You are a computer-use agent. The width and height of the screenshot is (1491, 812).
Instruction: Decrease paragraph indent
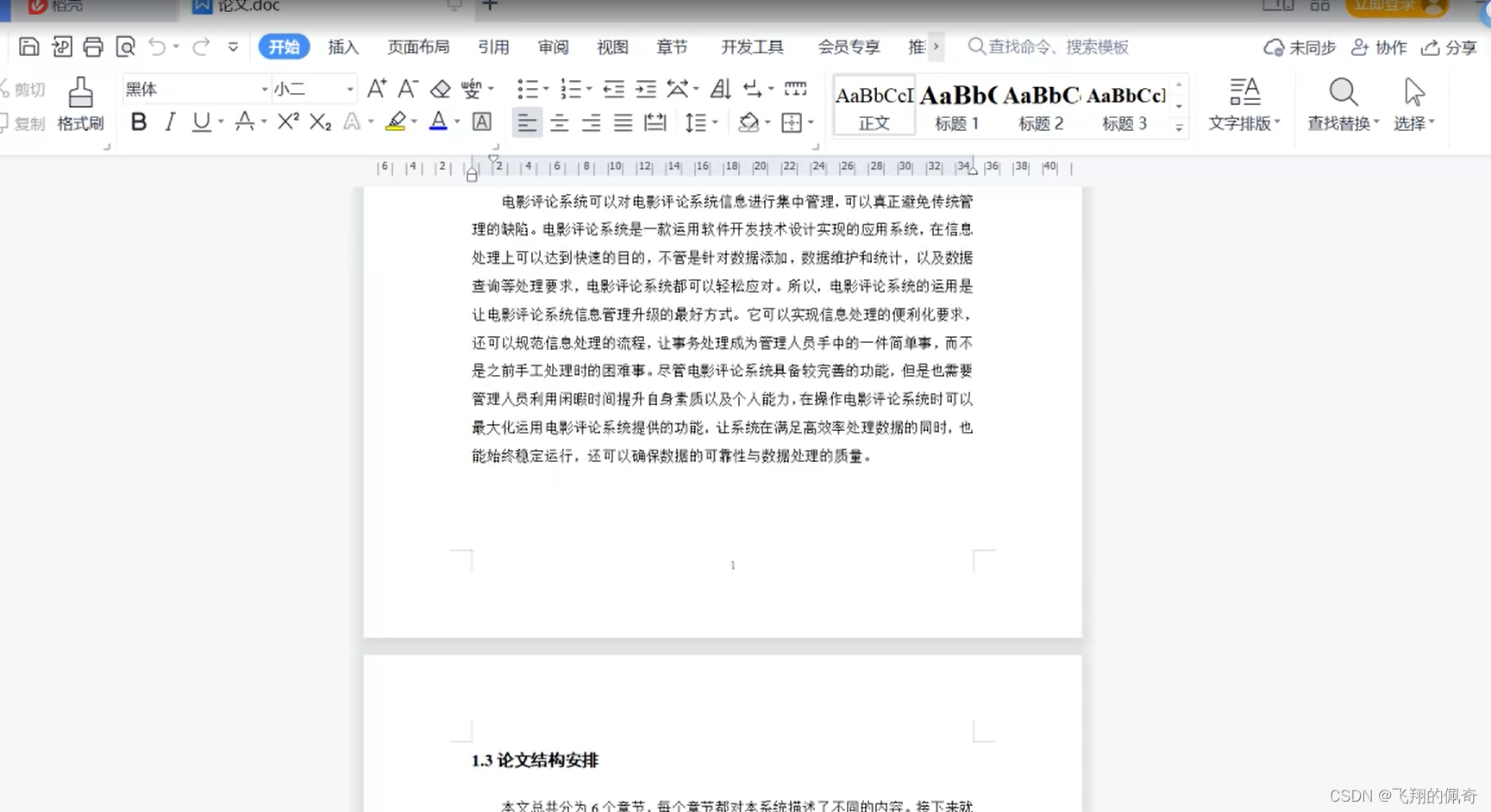[x=613, y=88]
